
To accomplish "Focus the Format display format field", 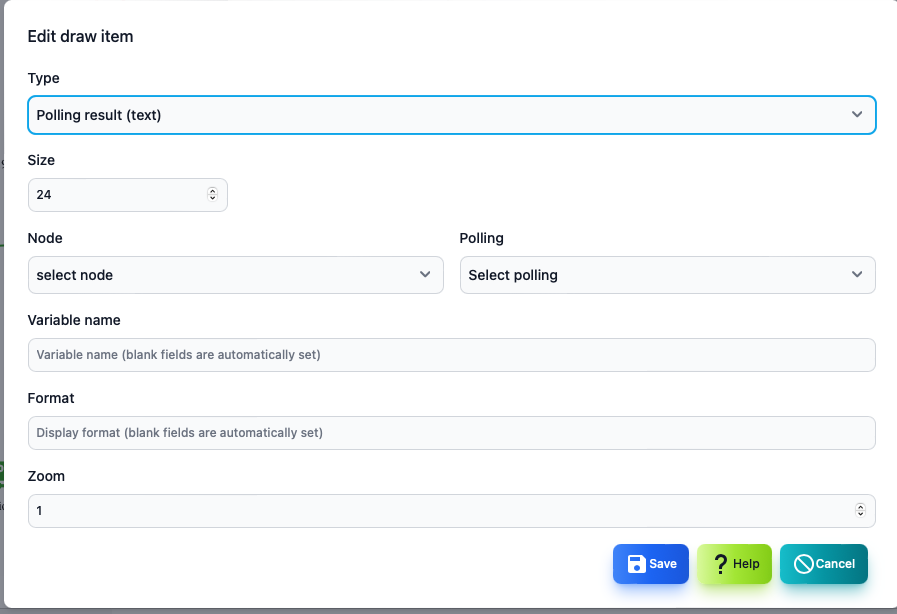I will click(x=452, y=433).
